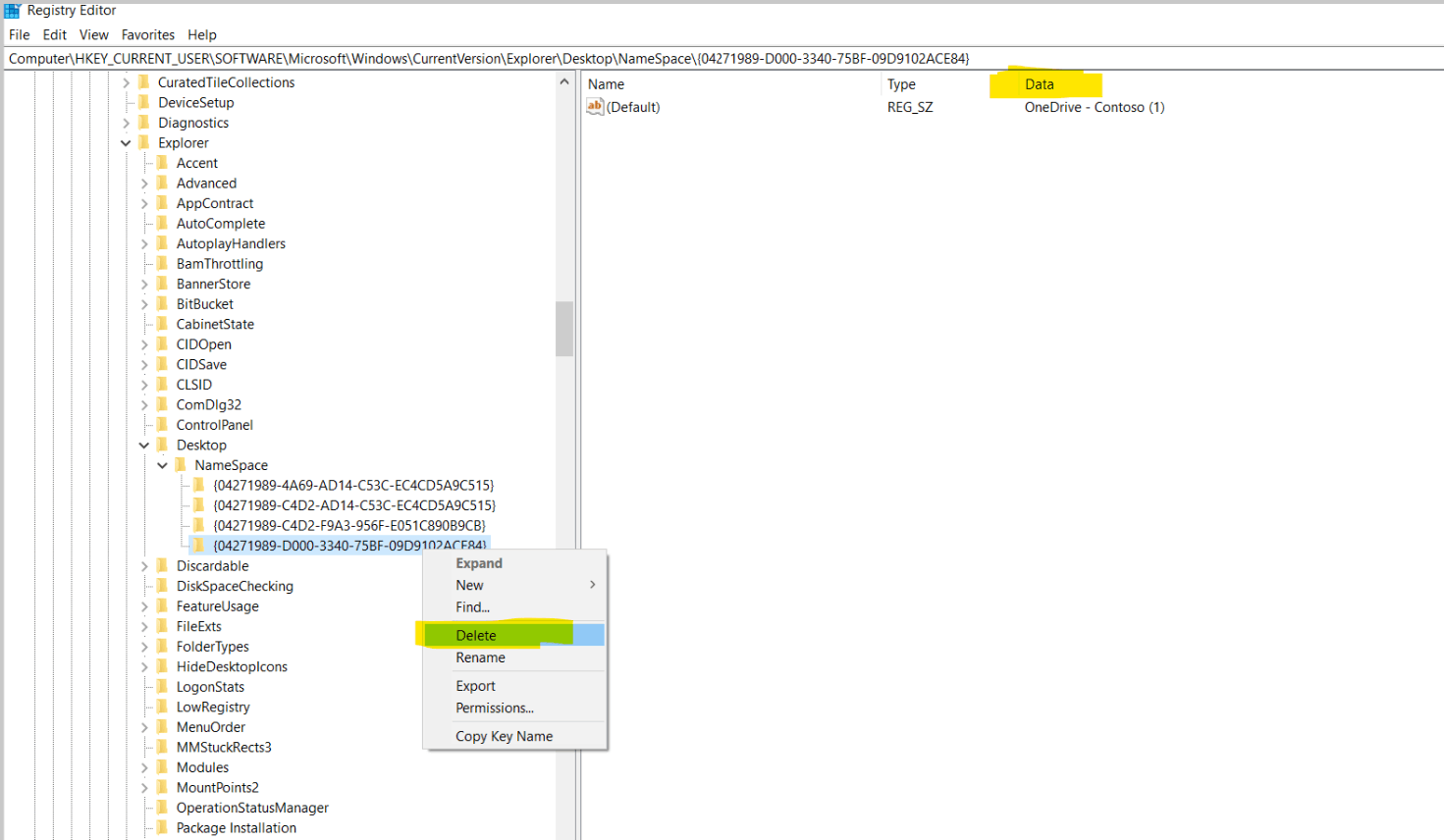Click the ab string-value icon beside (Default)

point(595,106)
